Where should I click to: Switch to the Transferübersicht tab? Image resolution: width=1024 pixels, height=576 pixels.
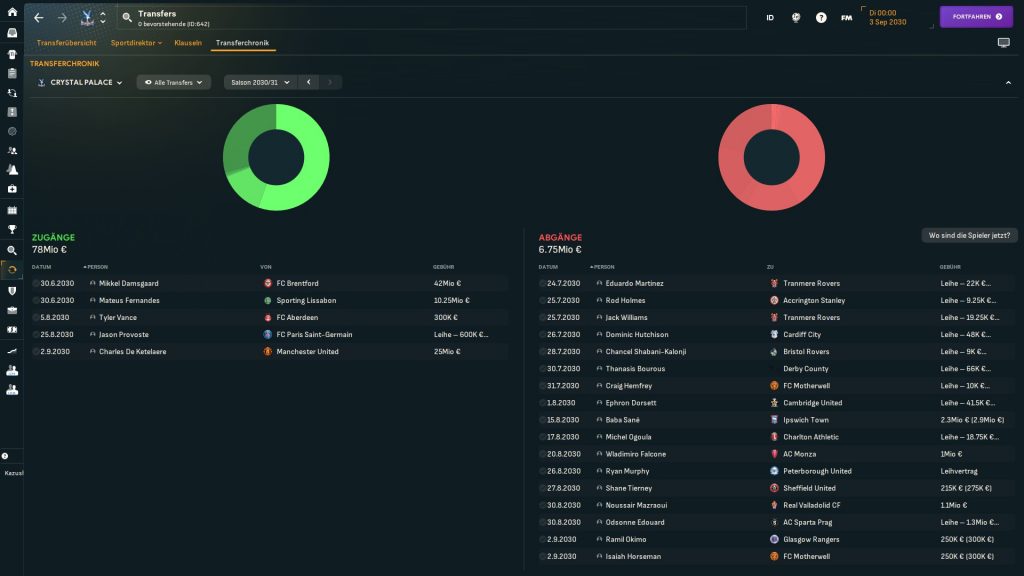[66, 43]
